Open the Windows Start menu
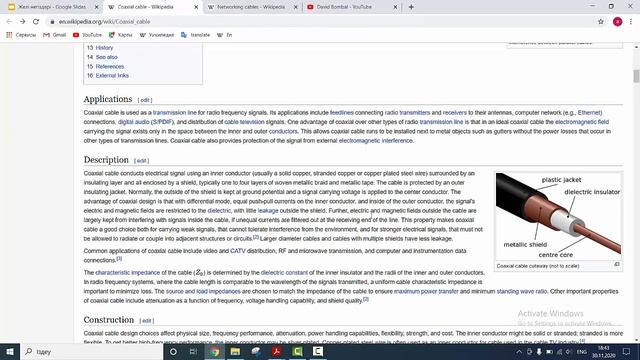640x360 pixels. tap(10, 351)
